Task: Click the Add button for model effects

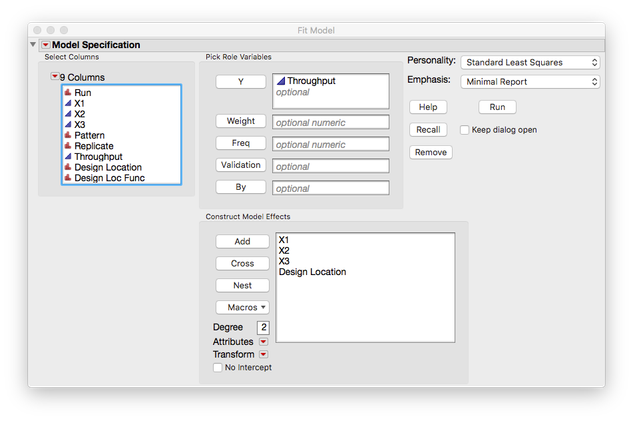Action: [242, 241]
